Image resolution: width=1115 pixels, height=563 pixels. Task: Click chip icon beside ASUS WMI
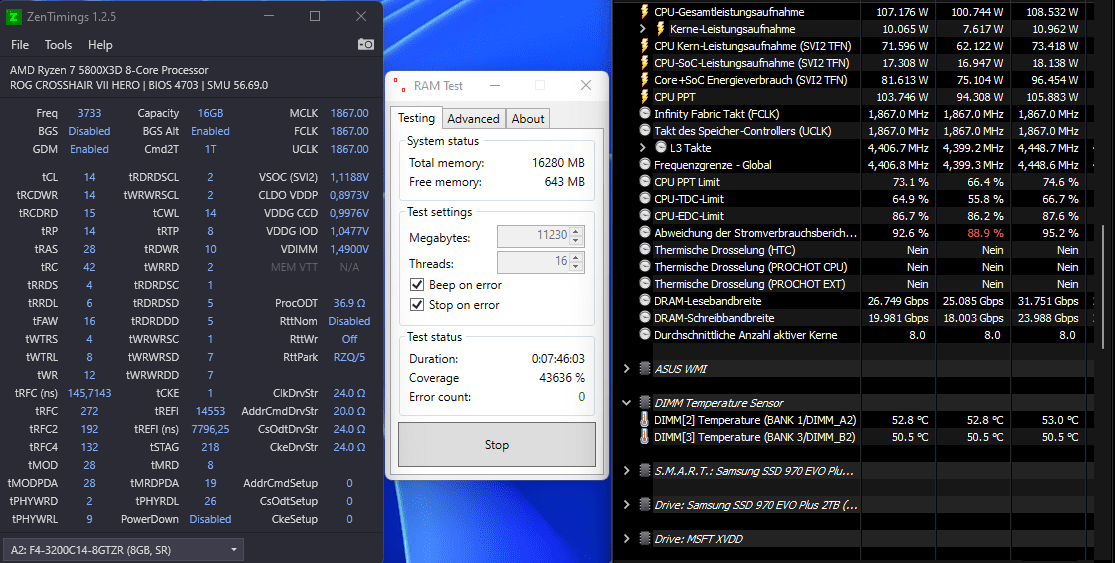645,369
